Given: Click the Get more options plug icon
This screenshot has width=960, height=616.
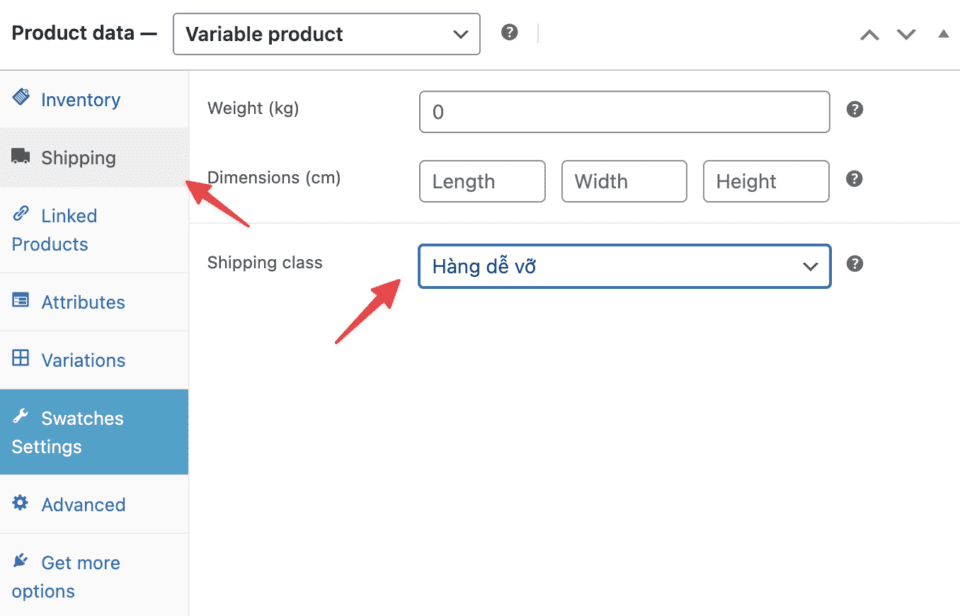Looking at the screenshot, I should click(20, 562).
